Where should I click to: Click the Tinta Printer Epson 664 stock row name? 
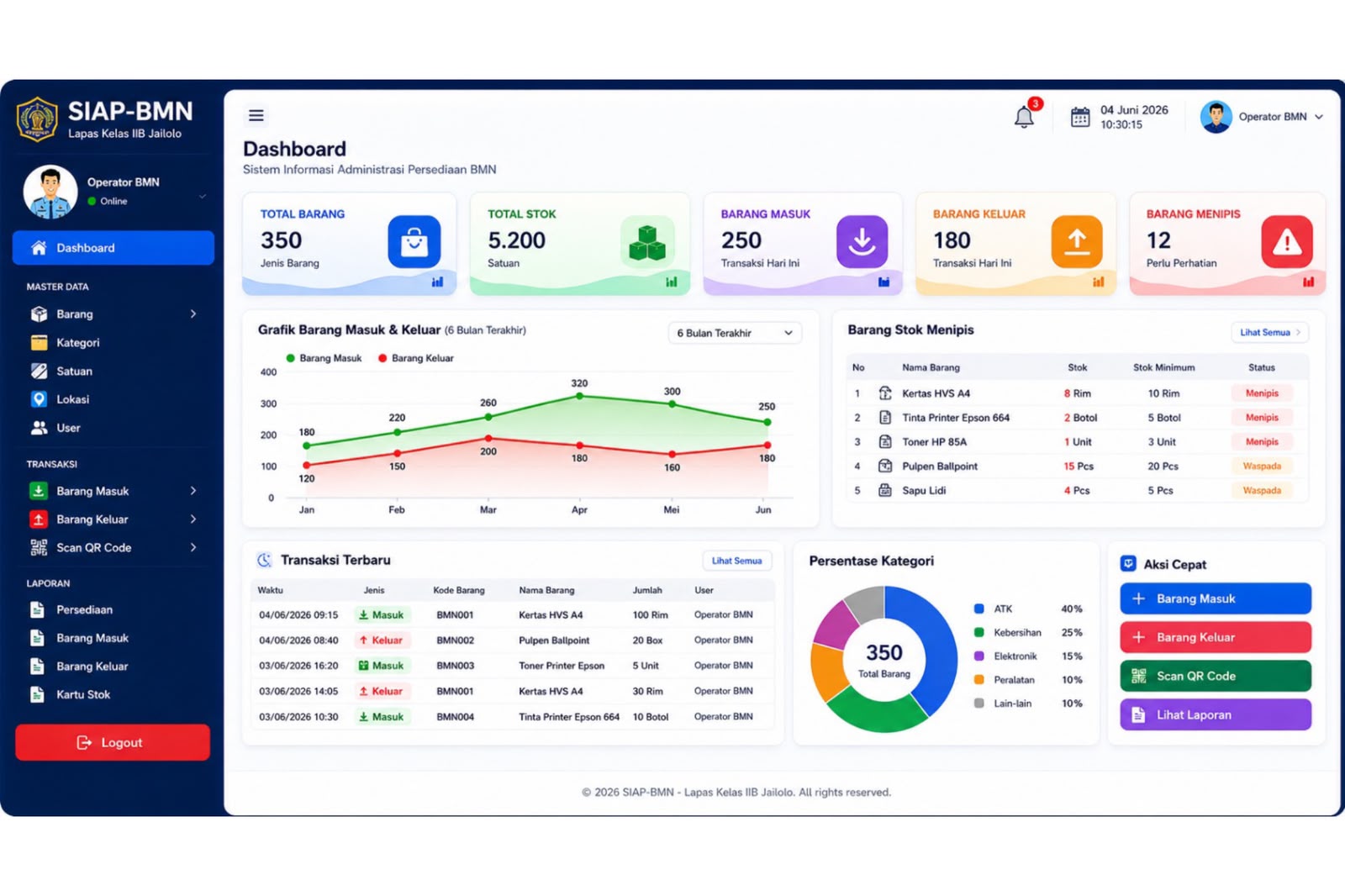[956, 418]
